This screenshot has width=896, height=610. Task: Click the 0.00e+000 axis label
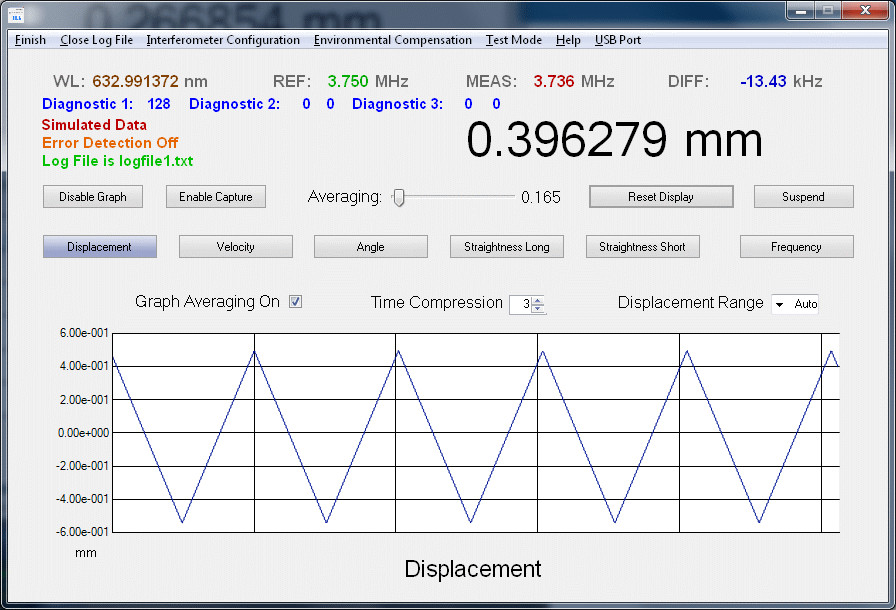83,433
